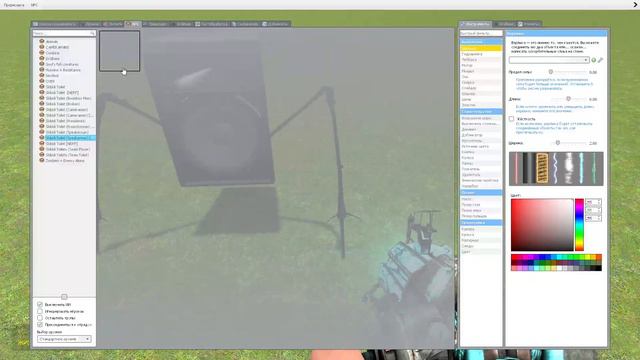
Task: Collapse the construction tool category header
Action: pyautogui.click(x=481, y=111)
